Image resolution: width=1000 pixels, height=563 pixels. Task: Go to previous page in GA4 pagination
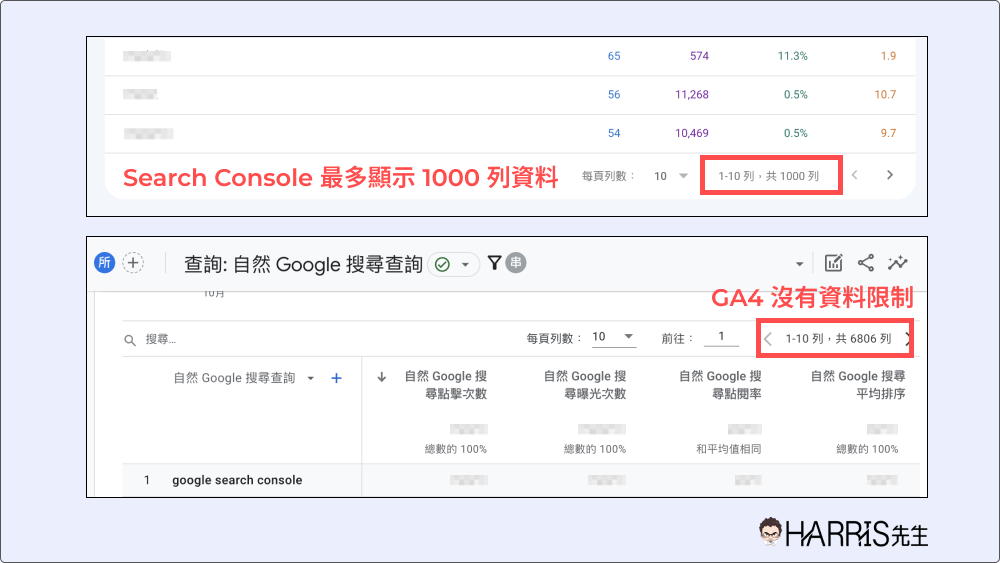click(768, 339)
